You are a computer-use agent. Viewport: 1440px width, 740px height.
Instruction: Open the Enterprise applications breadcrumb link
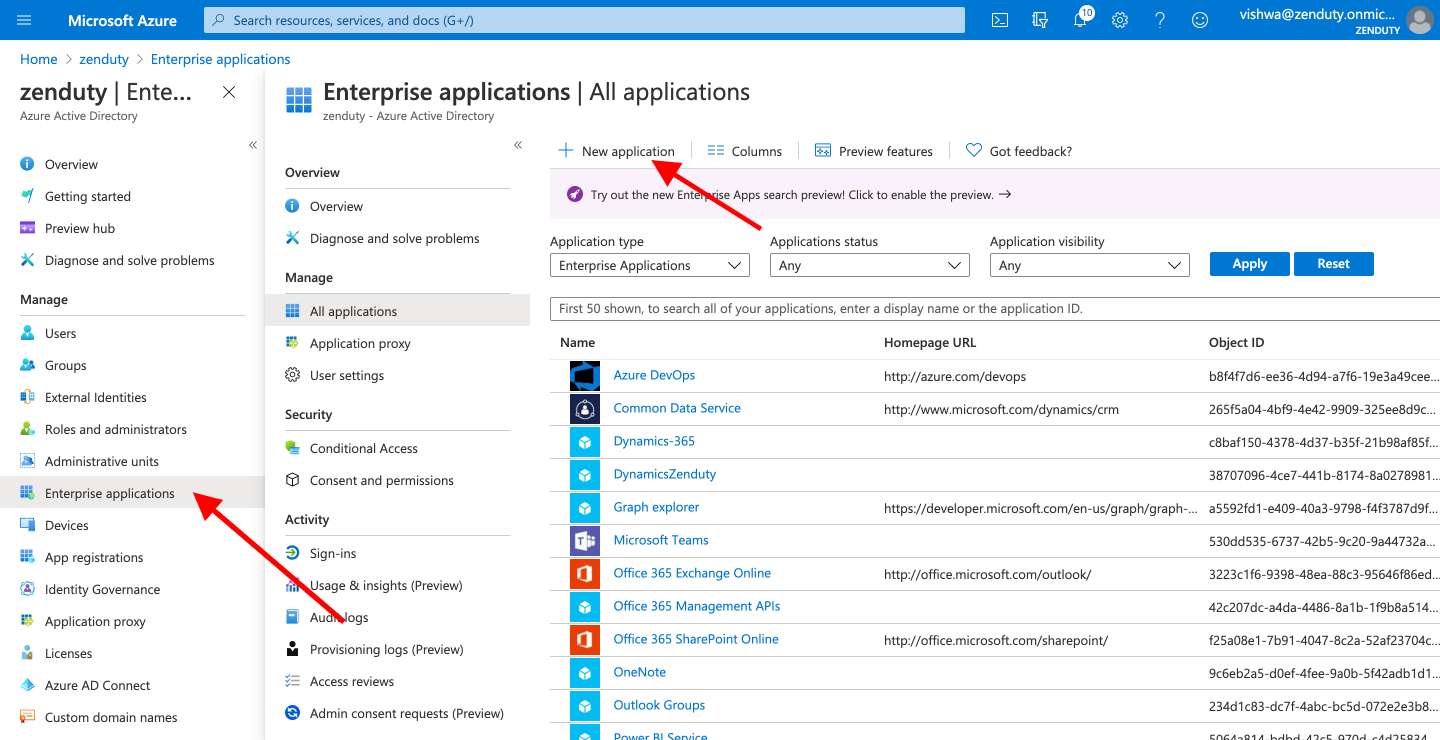221,59
